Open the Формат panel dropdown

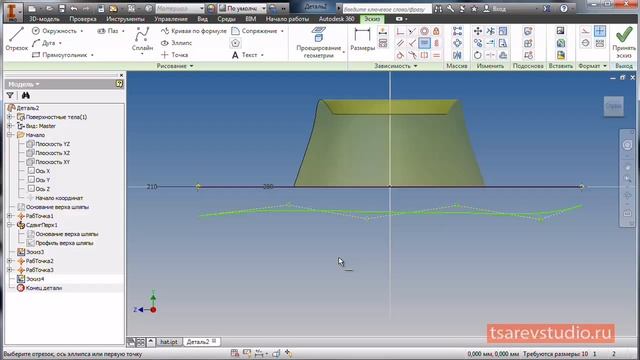(x=593, y=66)
